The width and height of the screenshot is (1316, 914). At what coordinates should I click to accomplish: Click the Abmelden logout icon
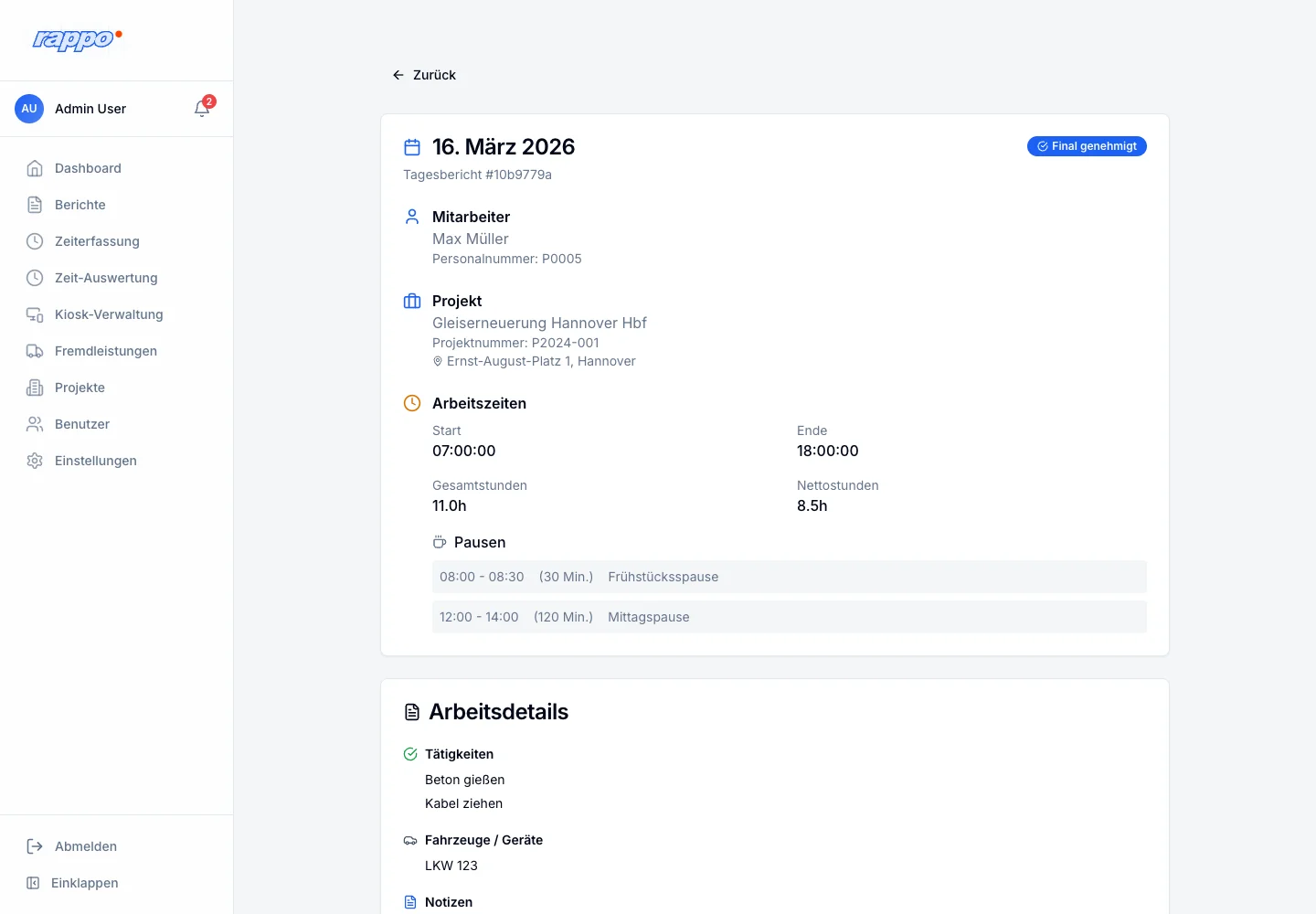click(x=35, y=846)
